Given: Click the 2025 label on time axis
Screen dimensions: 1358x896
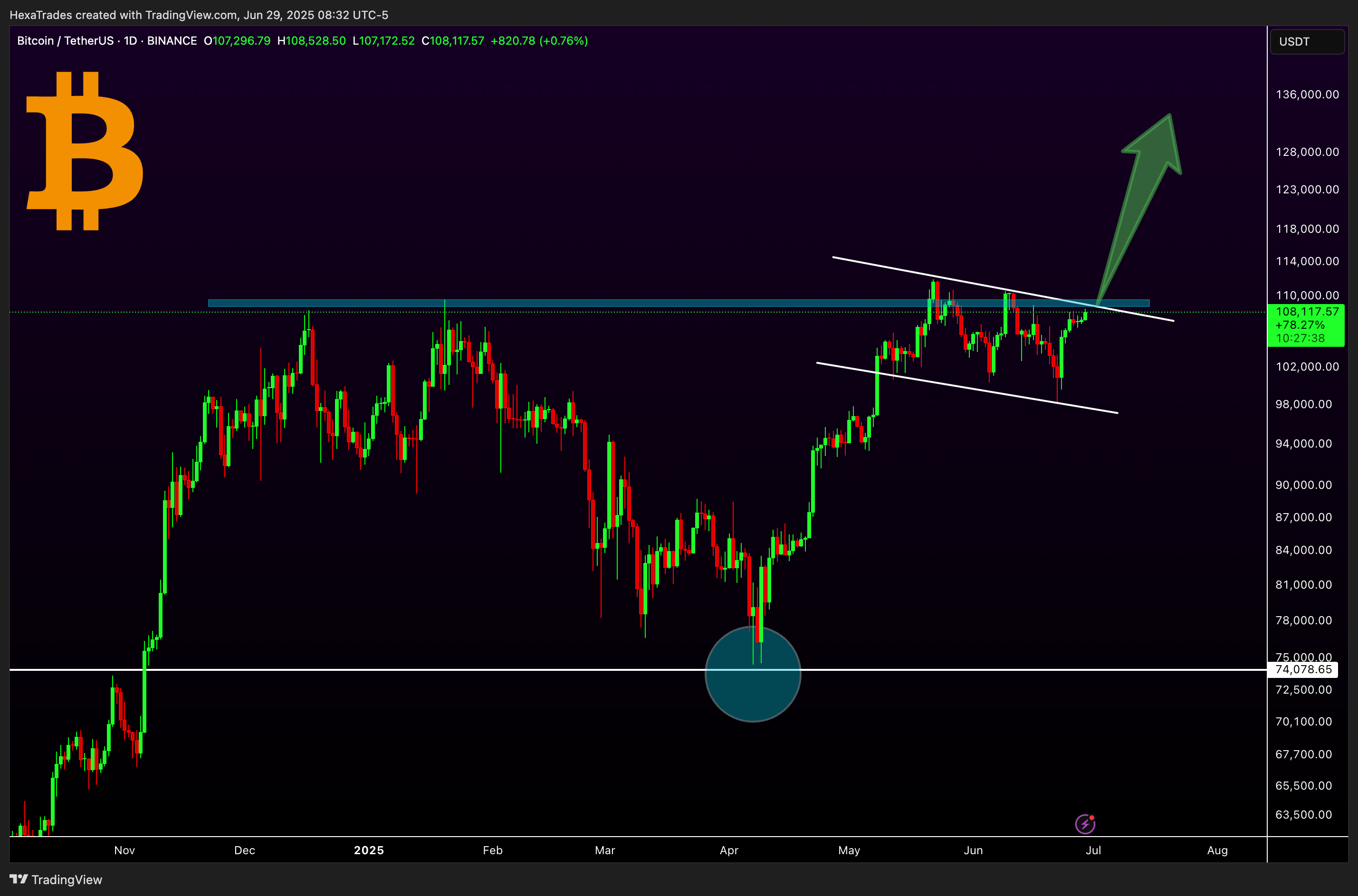Looking at the screenshot, I should [369, 850].
